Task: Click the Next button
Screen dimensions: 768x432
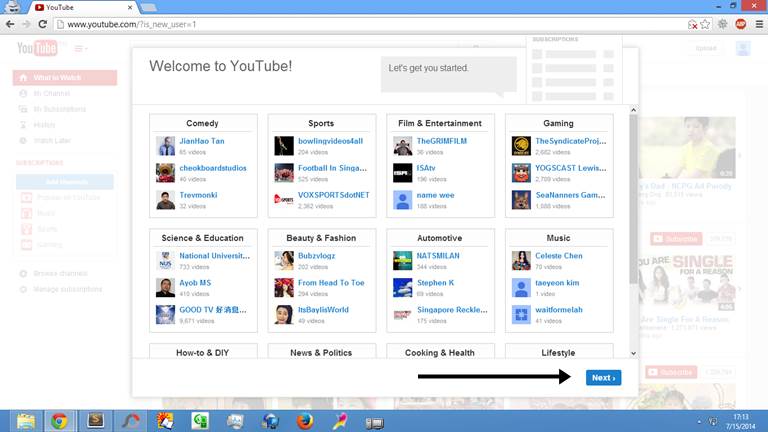Action: tap(603, 378)
